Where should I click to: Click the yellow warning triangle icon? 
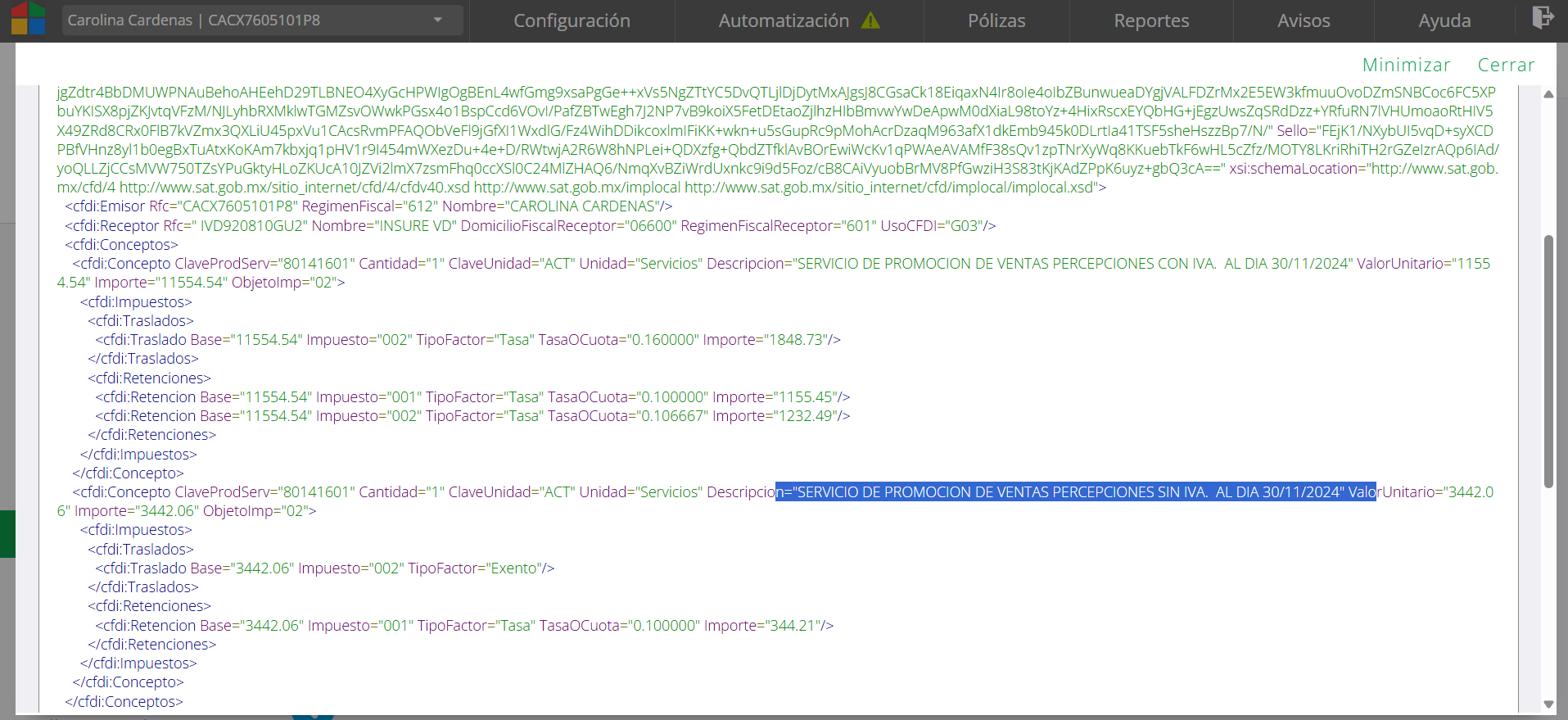coord(870,21)
